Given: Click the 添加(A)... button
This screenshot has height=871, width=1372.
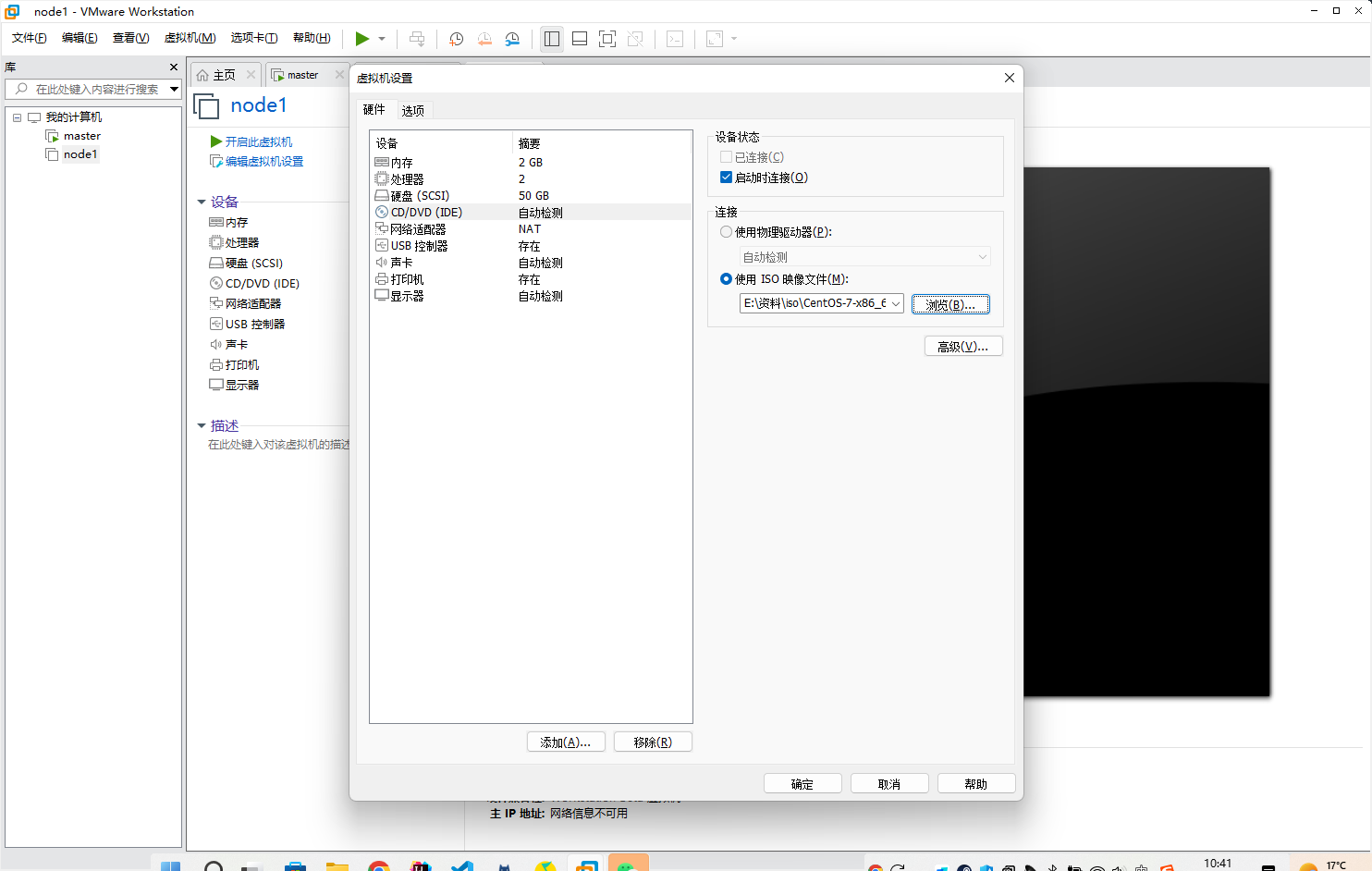Looking at the screenshot, I should pyautogui.click(x=566, y=742).
